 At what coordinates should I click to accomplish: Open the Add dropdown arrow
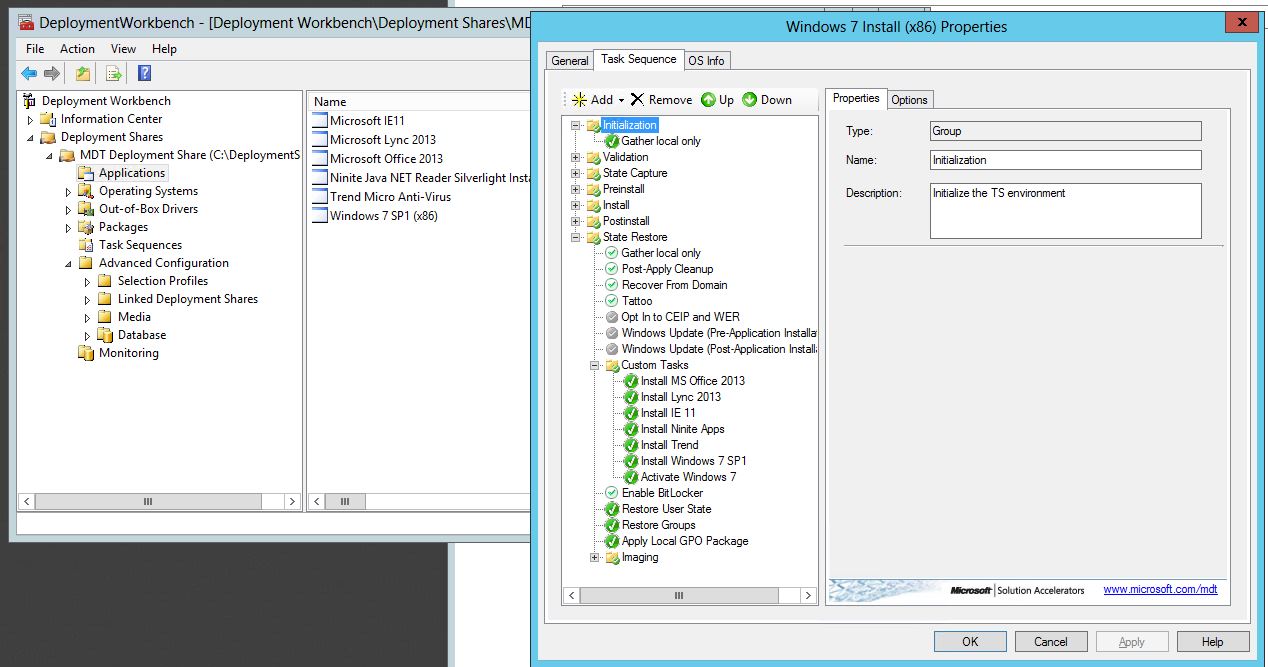621,101
